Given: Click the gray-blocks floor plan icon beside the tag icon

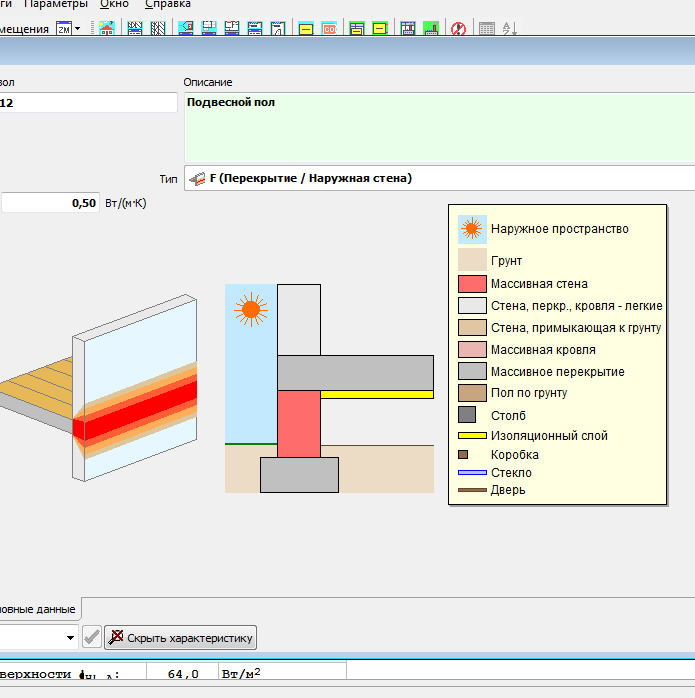Looking at the screenshot, I should click(x=209, y=28).
